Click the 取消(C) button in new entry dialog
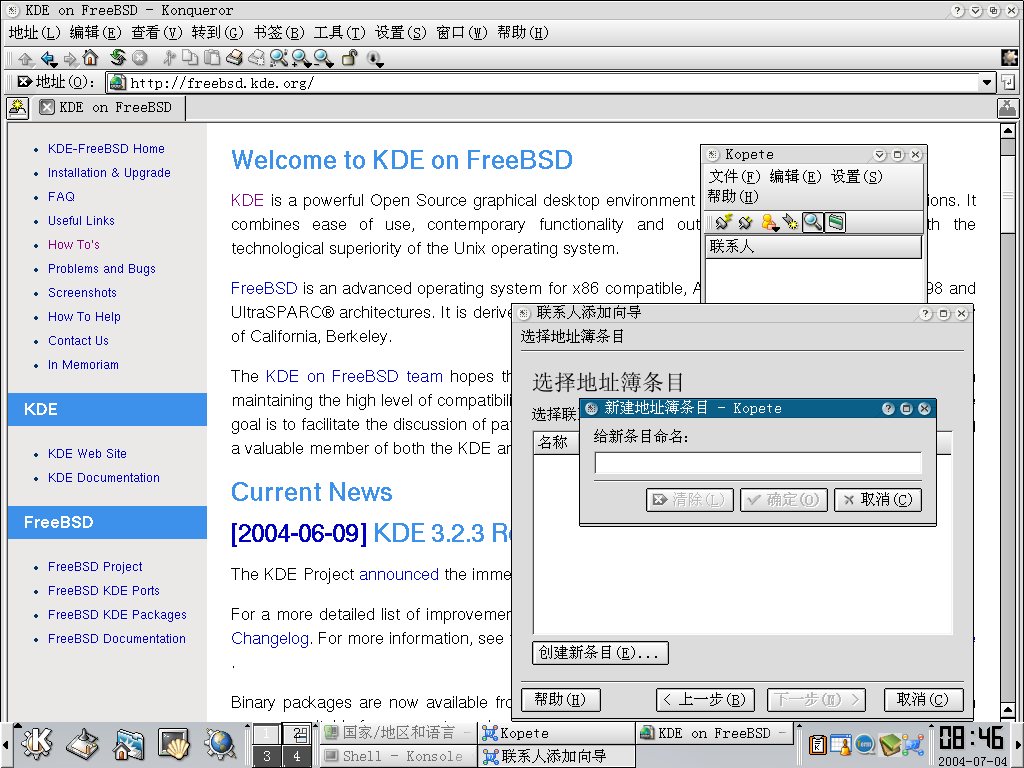The image size is (1024, 768). tap(878, 500)
